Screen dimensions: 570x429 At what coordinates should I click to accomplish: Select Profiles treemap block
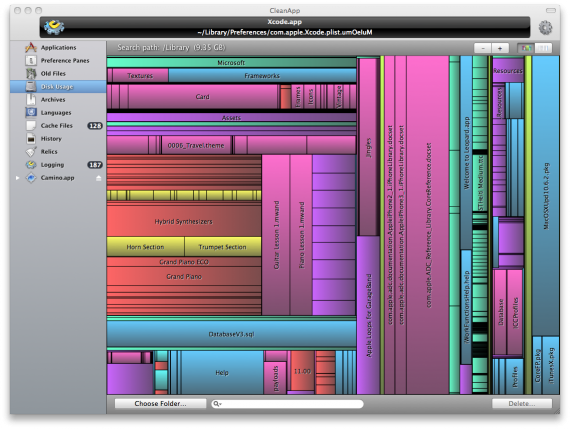tap(515, 377)
